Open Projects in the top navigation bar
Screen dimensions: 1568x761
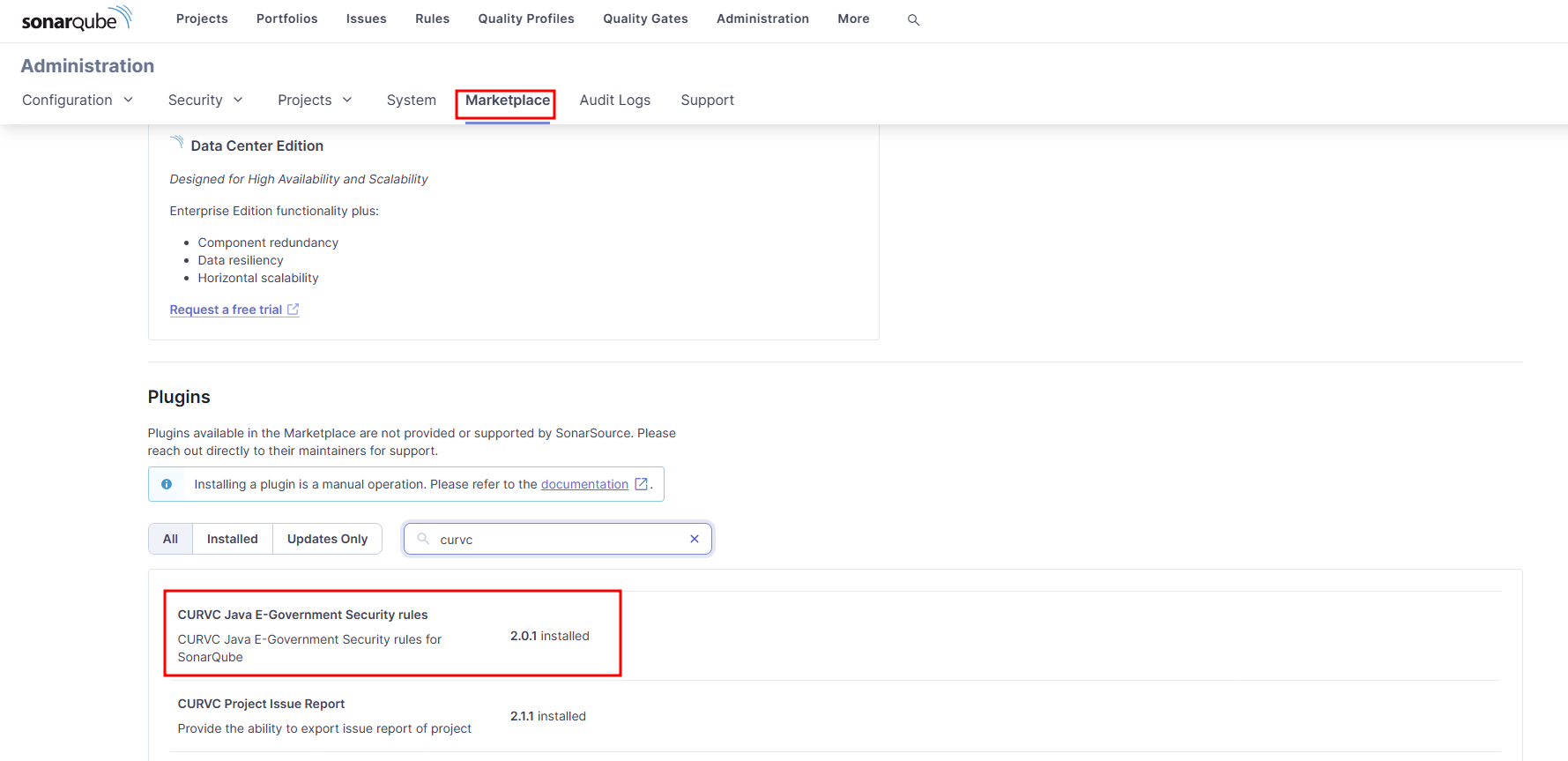202,19
